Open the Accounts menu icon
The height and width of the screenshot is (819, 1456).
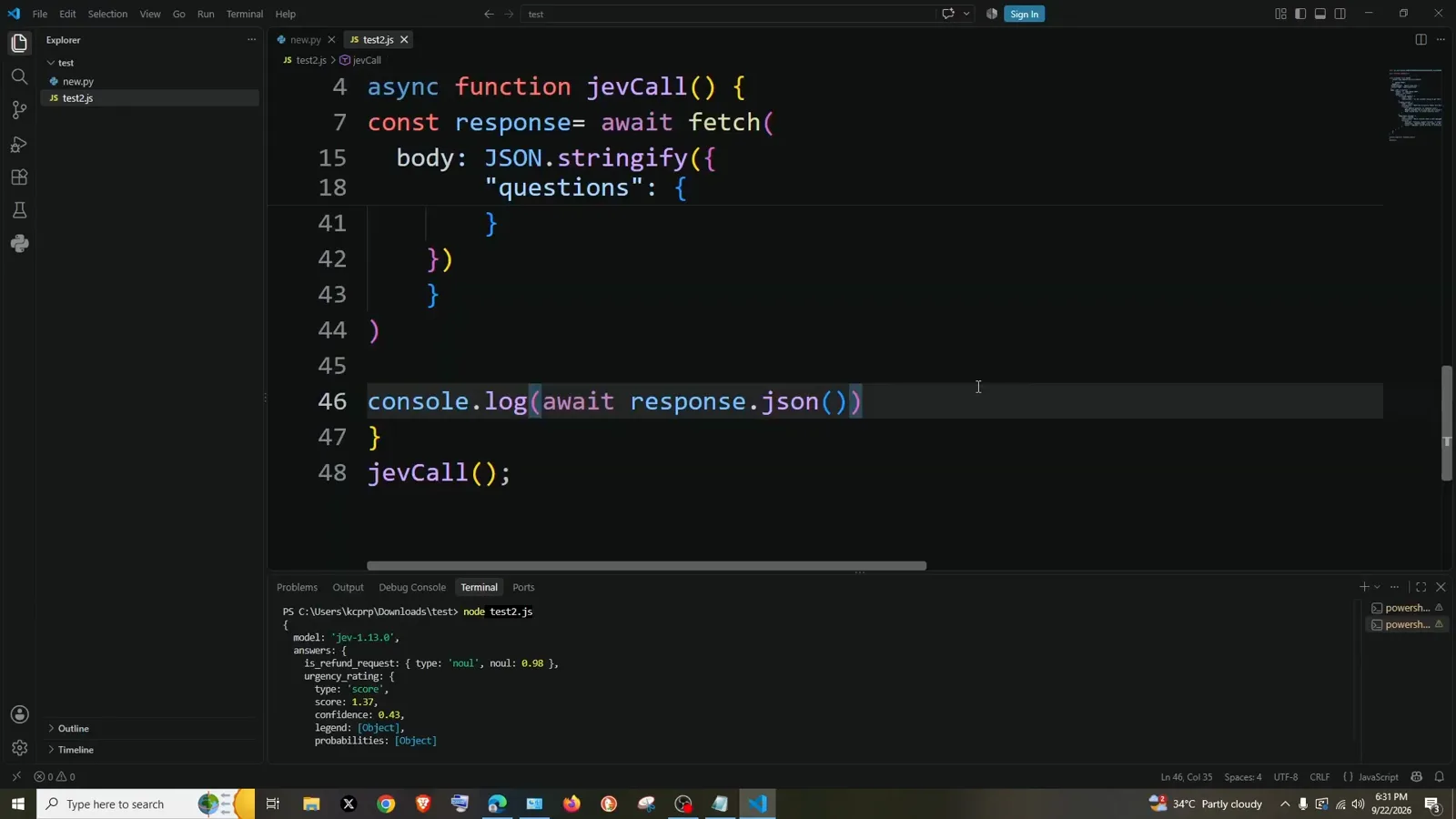coord(19,714)
